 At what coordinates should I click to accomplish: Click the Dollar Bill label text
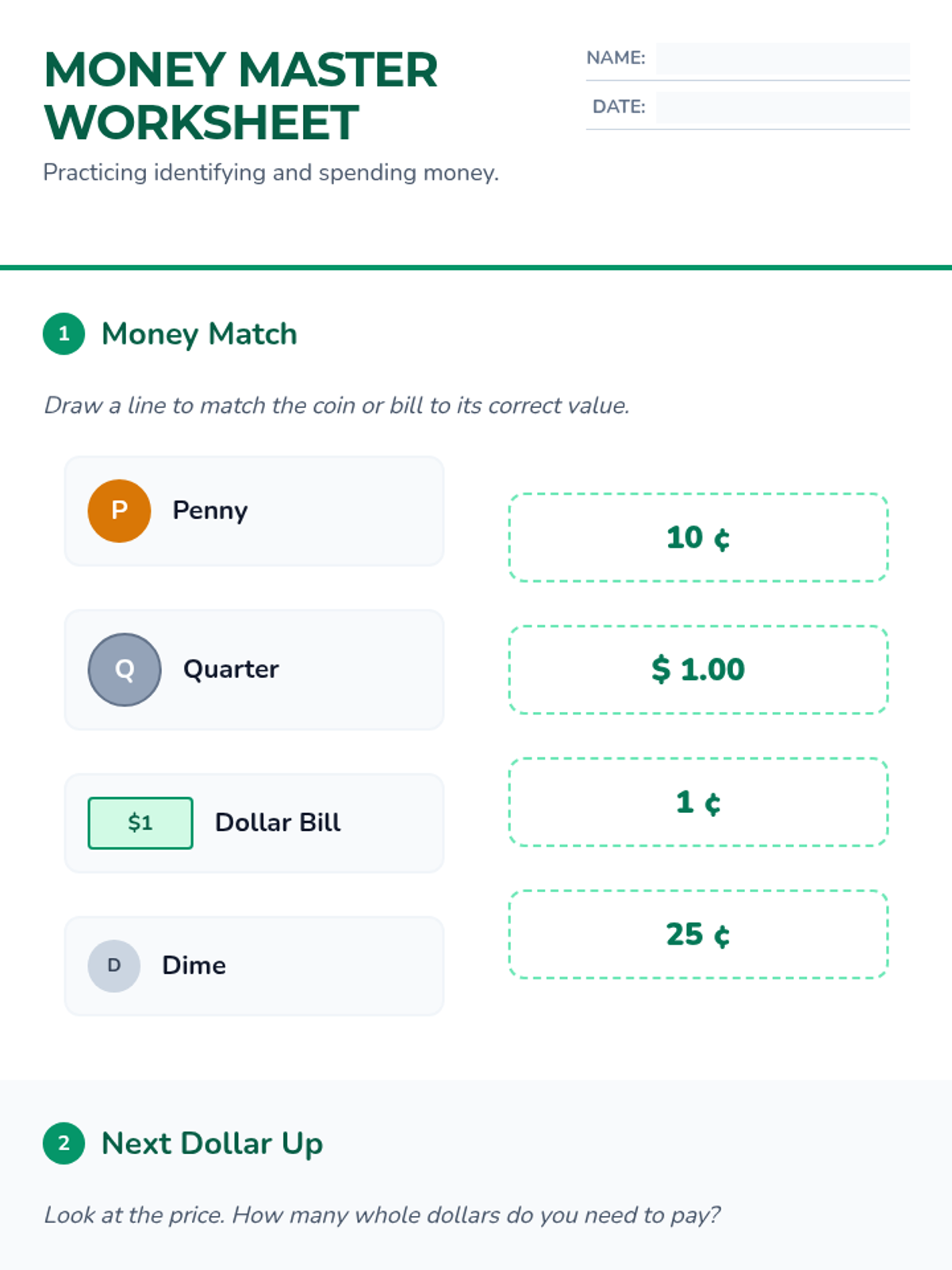[x=278, y=822]
